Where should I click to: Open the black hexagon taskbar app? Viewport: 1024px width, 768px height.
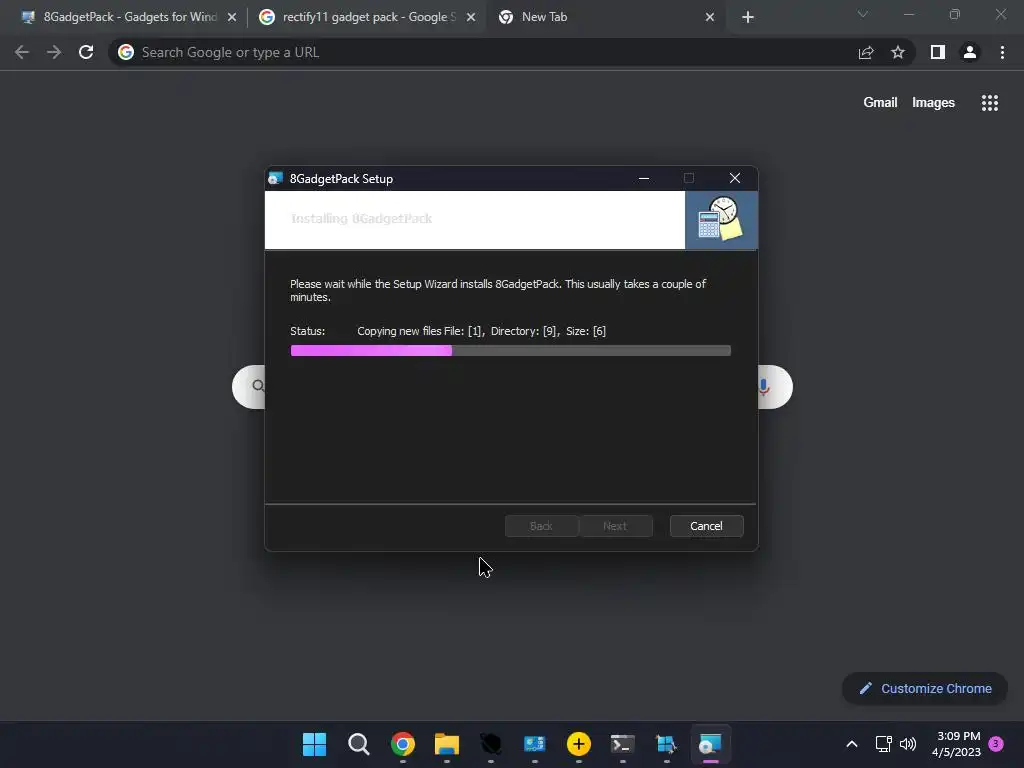click(490, 744)
